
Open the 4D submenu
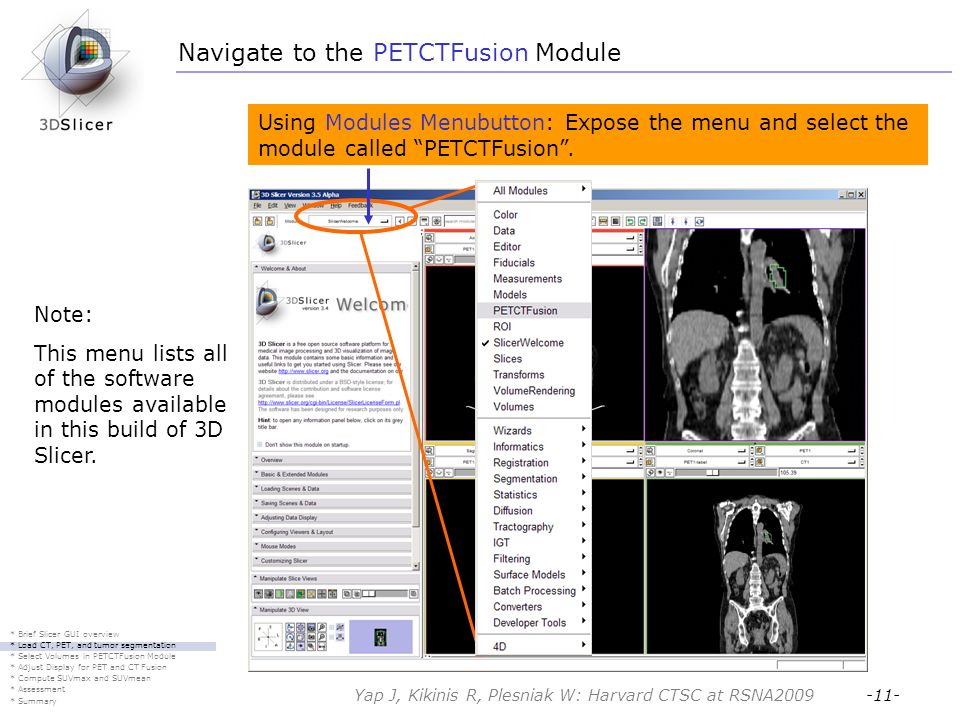[x=533, y=647]
